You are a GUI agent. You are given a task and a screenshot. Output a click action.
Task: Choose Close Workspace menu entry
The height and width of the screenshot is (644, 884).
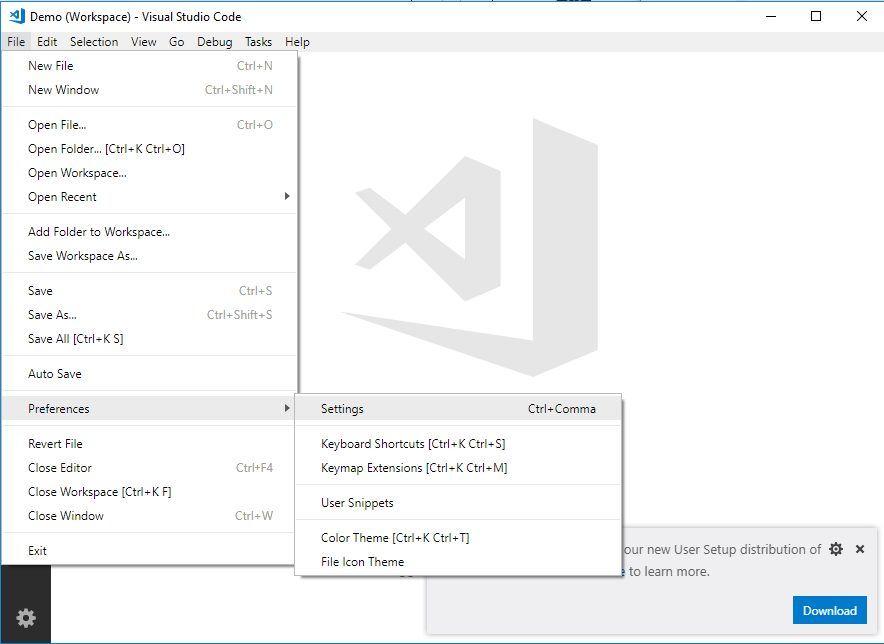point(150,492)
